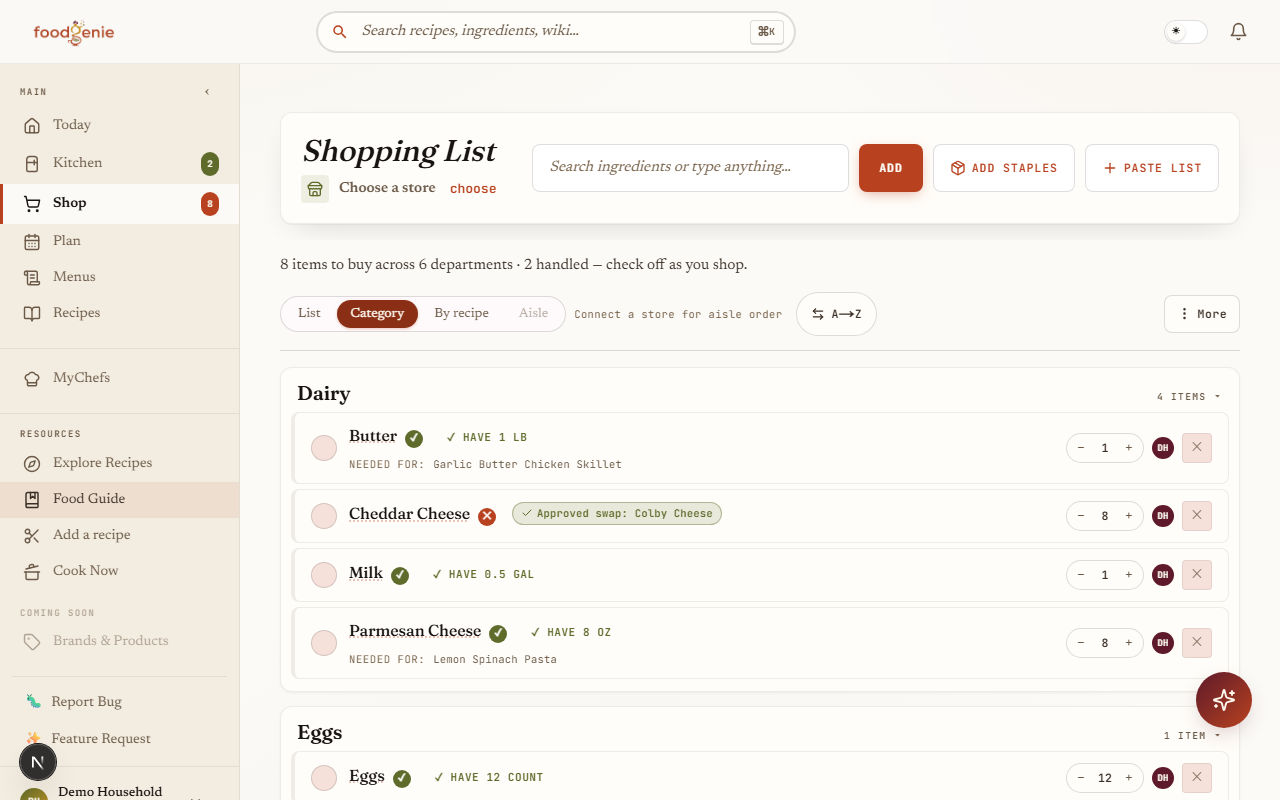Click the Report Bug icon

[x=33, y=702]
